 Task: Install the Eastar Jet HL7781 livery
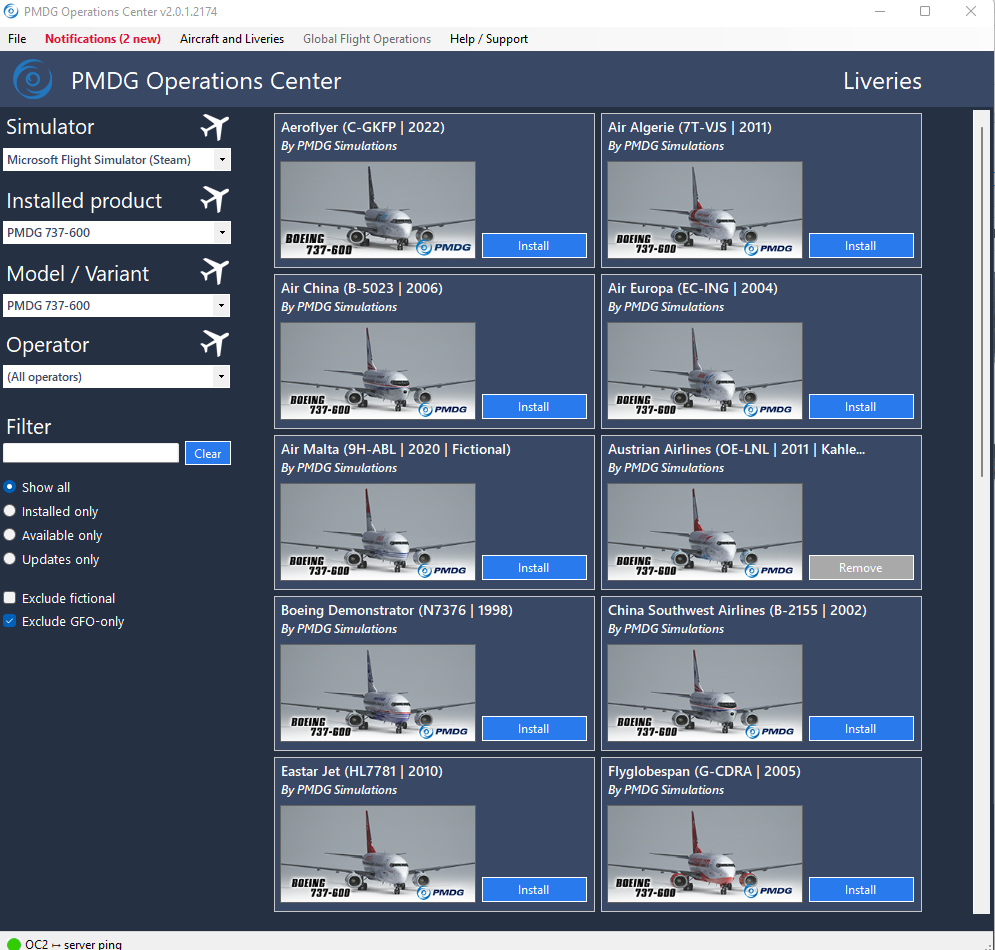(534, 890)
